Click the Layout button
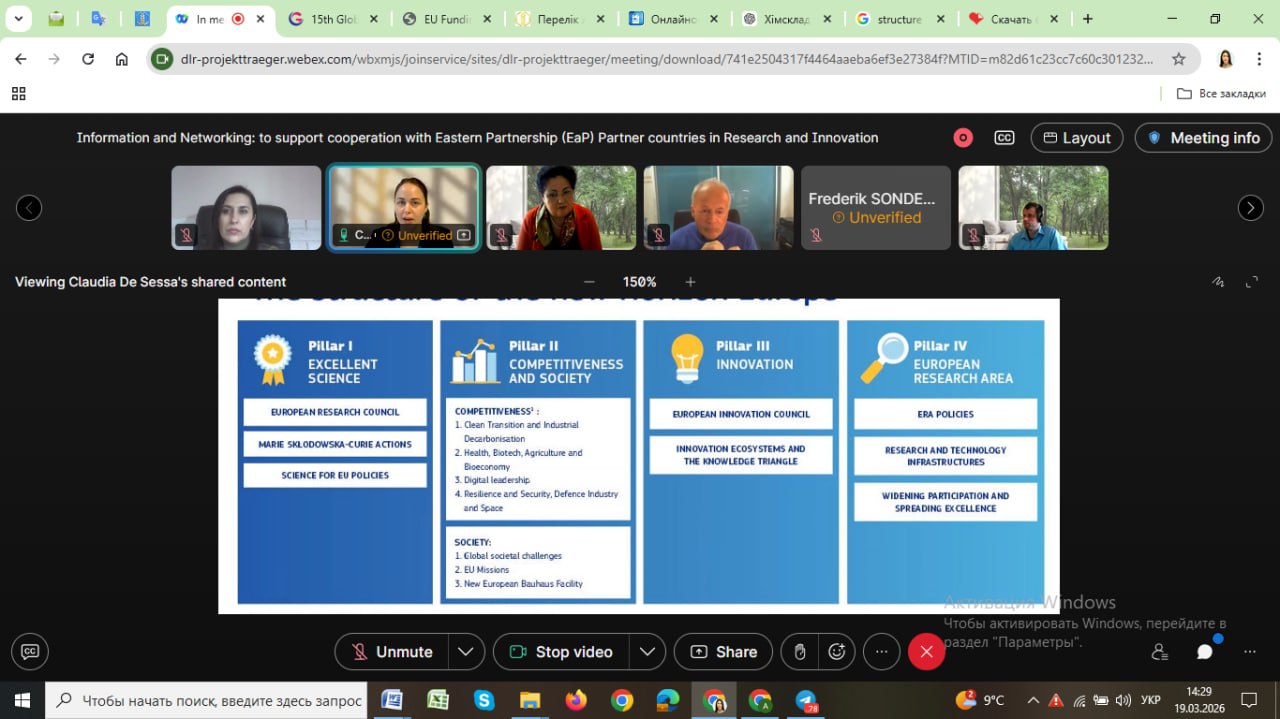Image resolution: width=1280 pixels, height=719 pixels. click(1077, 138)
